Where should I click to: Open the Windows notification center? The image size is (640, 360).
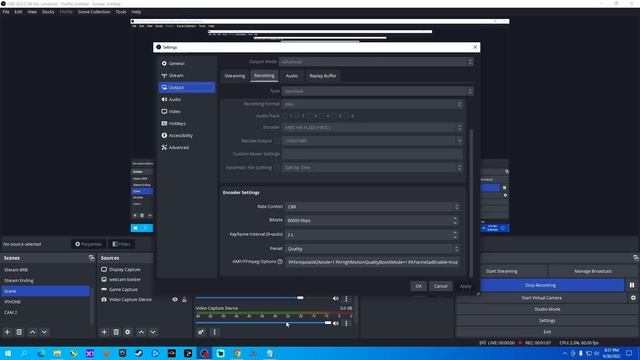629,353
